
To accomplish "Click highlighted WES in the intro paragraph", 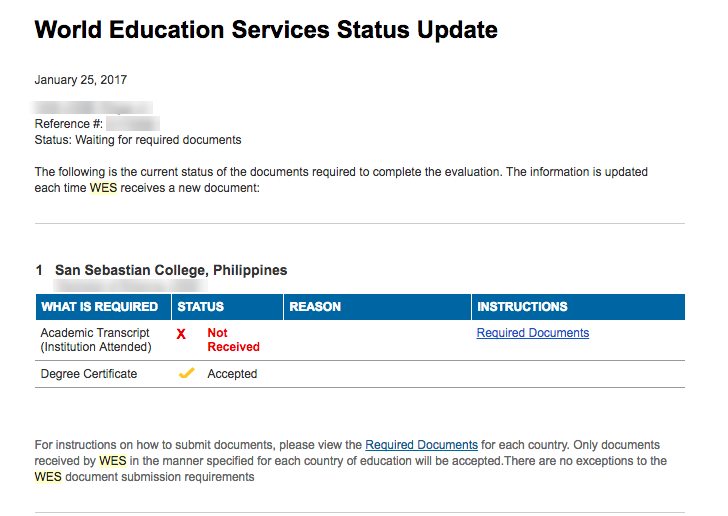I will pyautogui.click(x=103, y=187).
